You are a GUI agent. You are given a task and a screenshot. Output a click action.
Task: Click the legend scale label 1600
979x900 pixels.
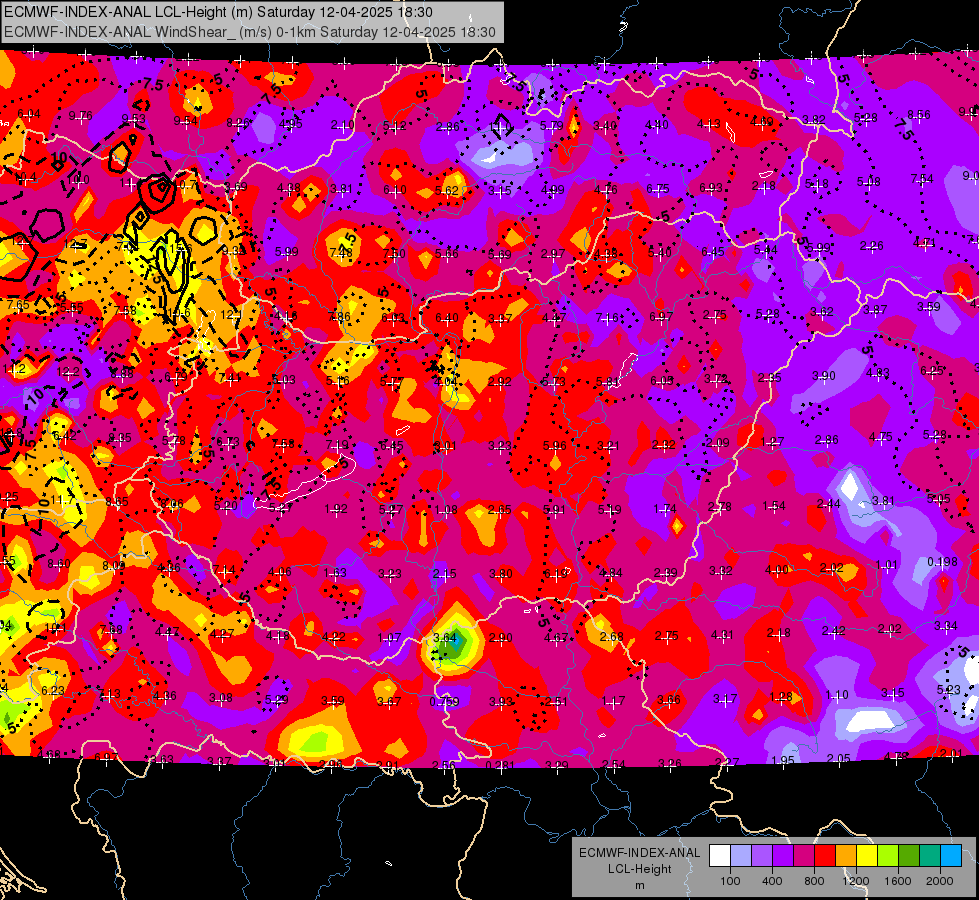[x=898, y=881]
